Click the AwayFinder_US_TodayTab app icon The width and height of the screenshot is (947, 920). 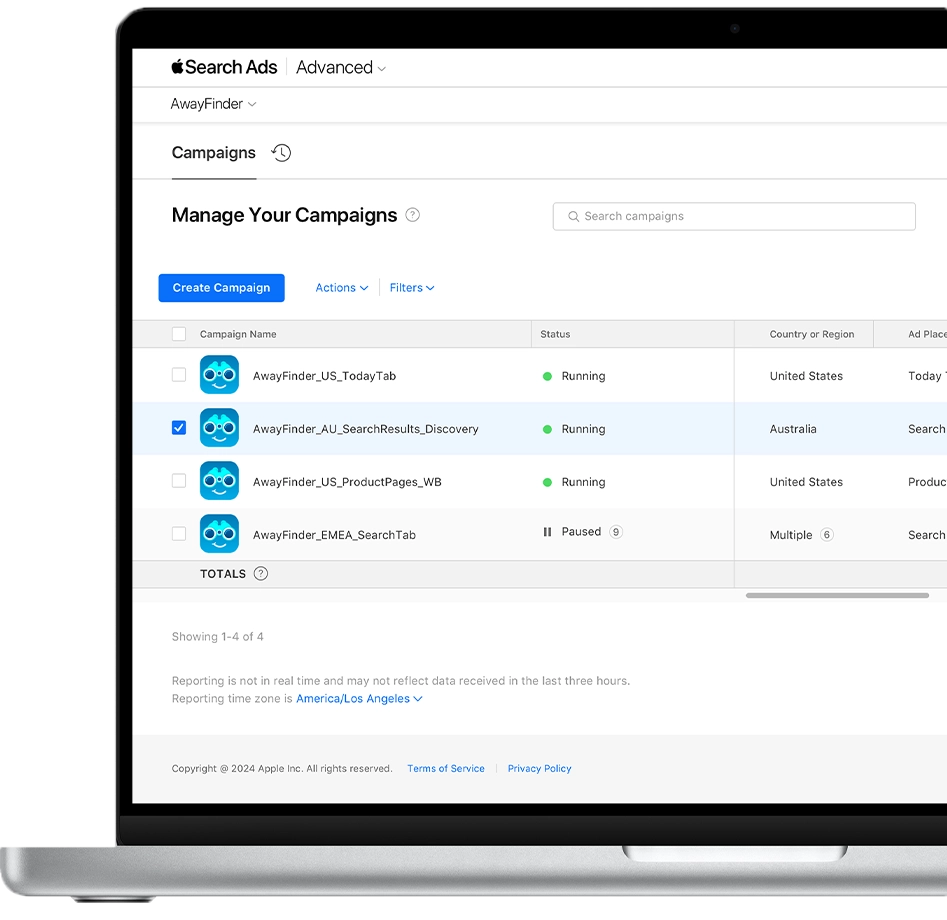pos(219,375)
